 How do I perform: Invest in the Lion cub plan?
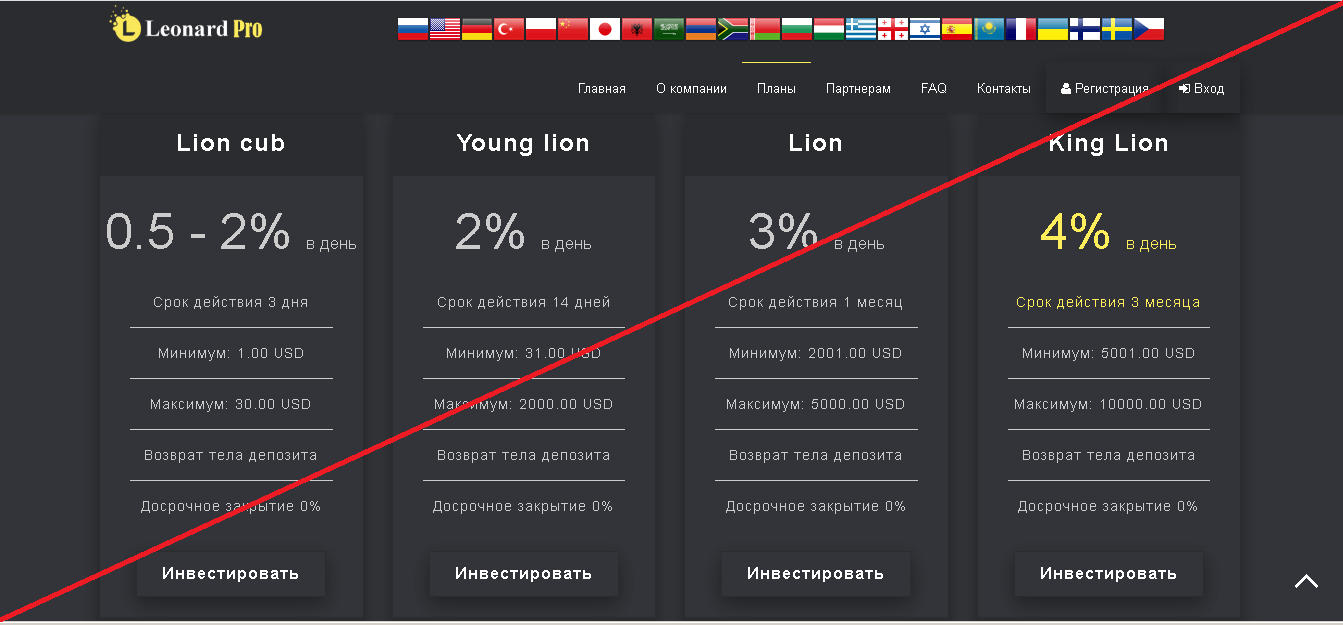pyautogui.click(x=231, y=574)
